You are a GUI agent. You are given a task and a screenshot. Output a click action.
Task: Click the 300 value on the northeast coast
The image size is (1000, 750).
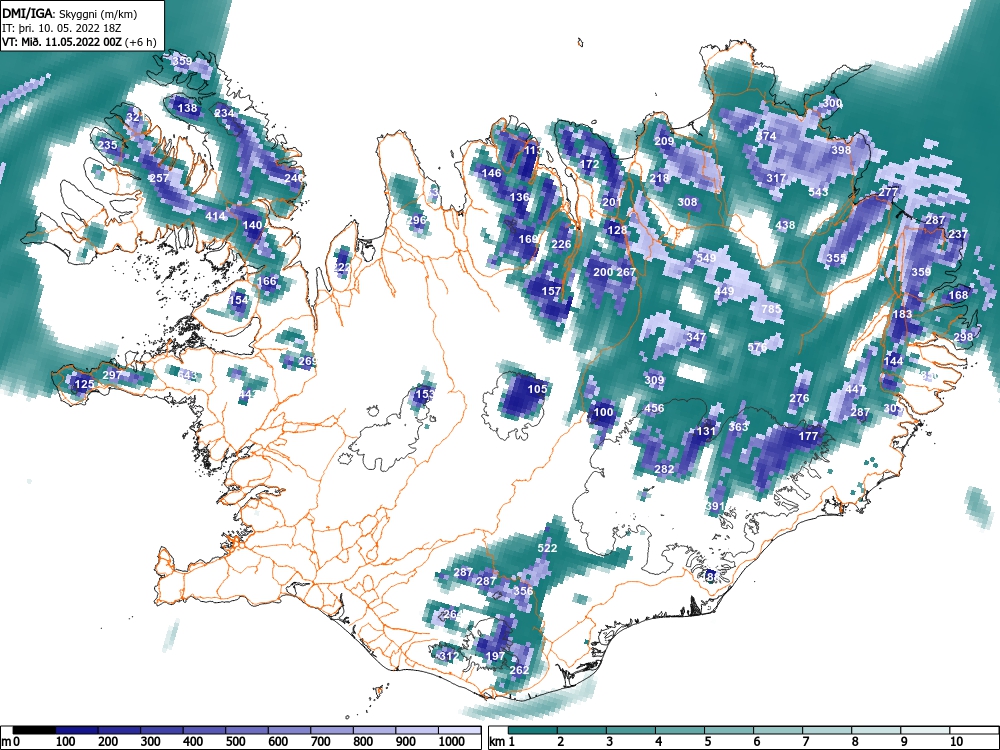[x=832, y=103]
